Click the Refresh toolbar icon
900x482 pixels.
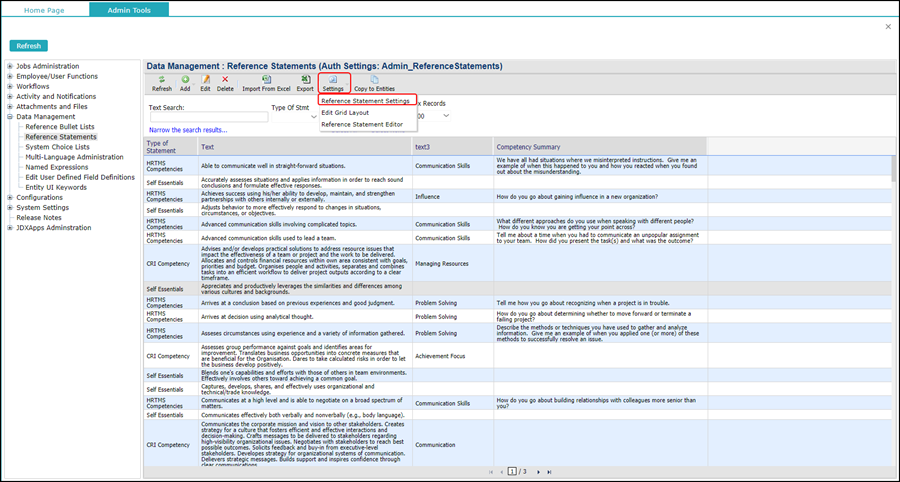click(x=161, y=79)
